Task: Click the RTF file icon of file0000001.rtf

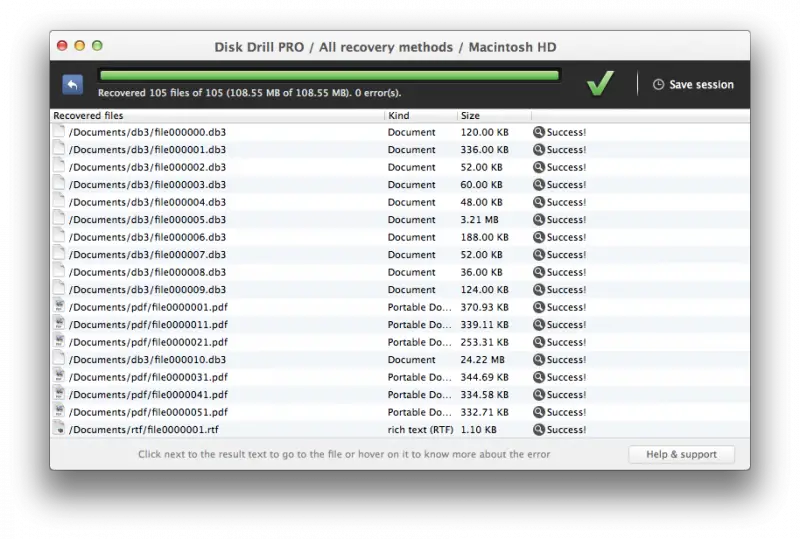Action: (x=59, y=429)
